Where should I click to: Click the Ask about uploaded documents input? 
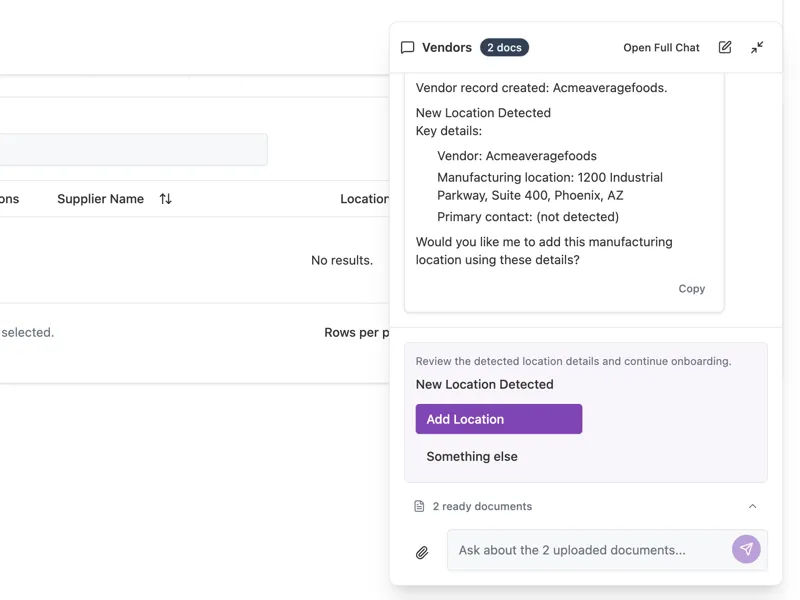click(590, 549)
